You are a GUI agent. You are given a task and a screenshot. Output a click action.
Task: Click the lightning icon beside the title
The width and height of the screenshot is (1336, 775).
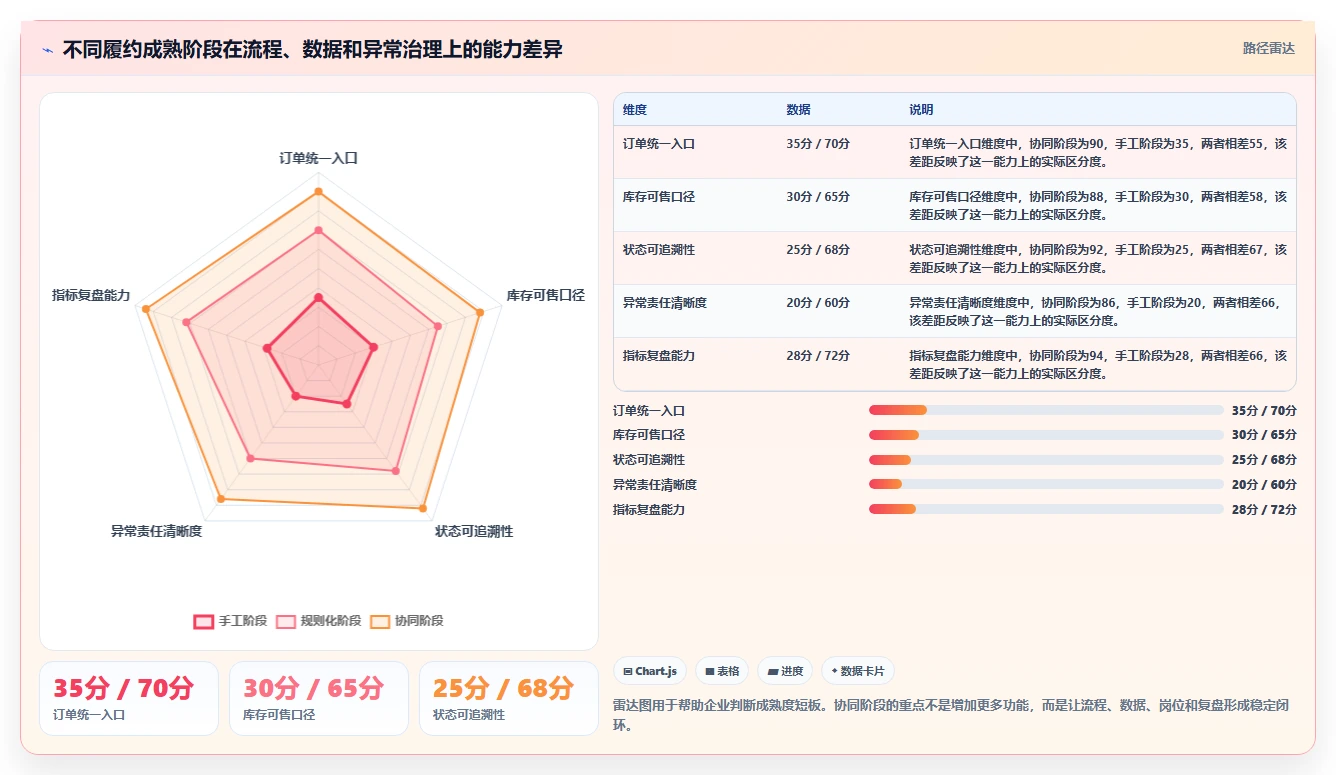[x=48, y=50]
